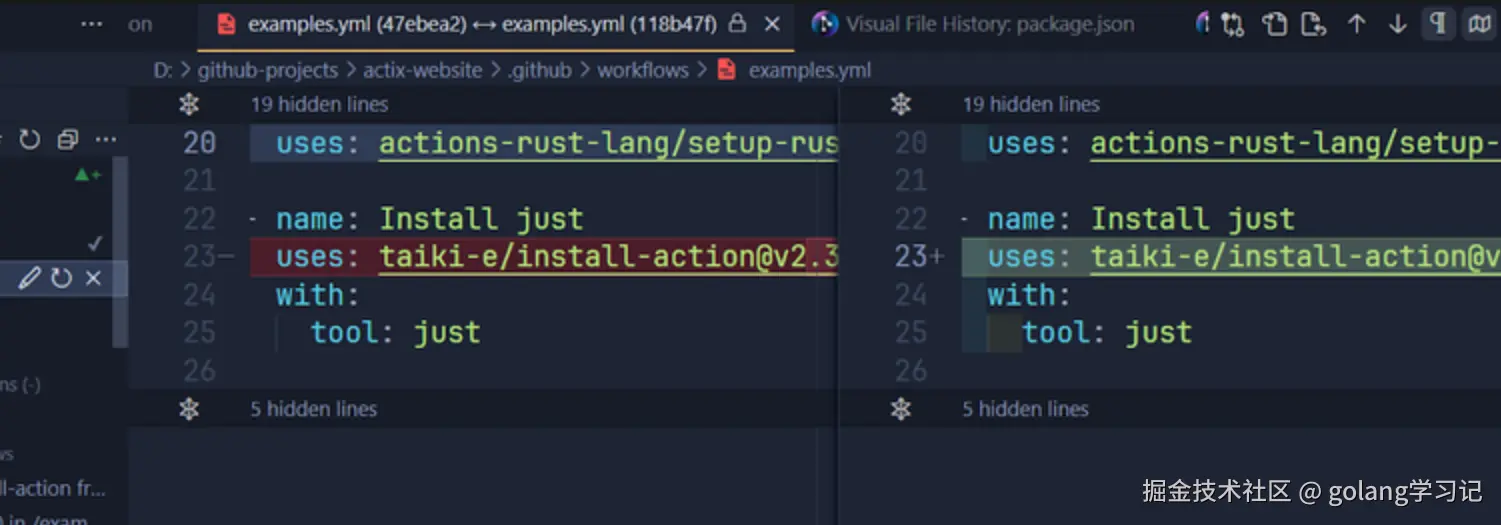
Task: Toggle the side-by-side map view icon
Action: coord(1479,24)
